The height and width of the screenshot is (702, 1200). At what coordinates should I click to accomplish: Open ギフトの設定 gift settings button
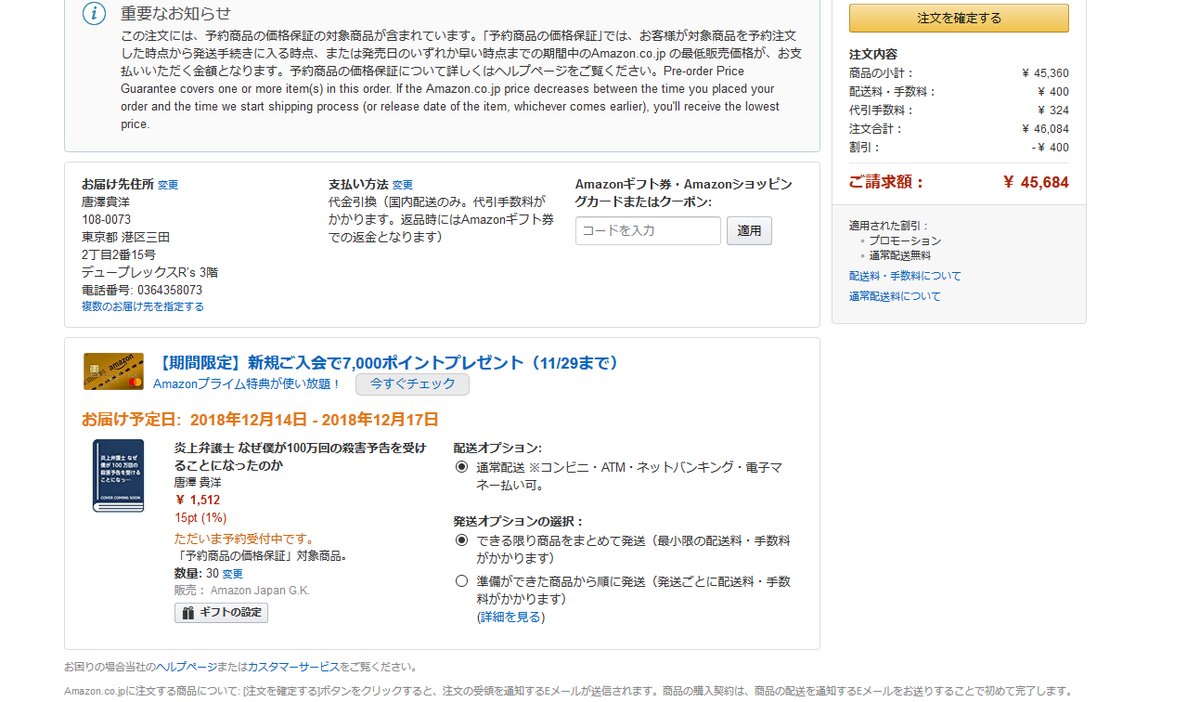click(221, 612)
